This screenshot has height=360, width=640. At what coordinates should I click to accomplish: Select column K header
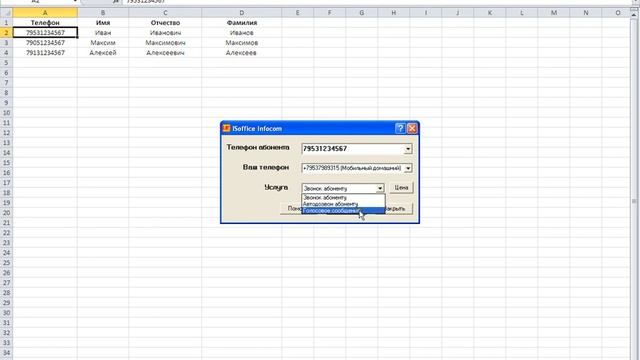[x=489, y=13]
